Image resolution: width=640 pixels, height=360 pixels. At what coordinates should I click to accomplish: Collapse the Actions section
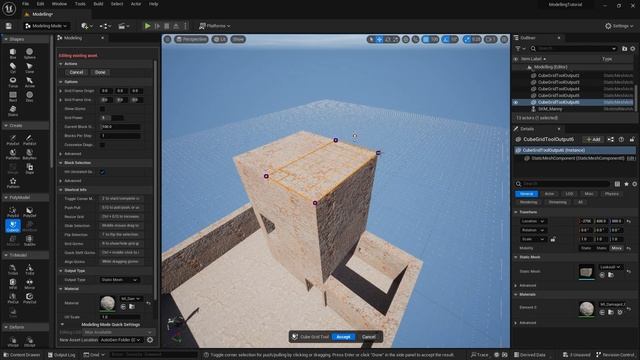[61, 64]
